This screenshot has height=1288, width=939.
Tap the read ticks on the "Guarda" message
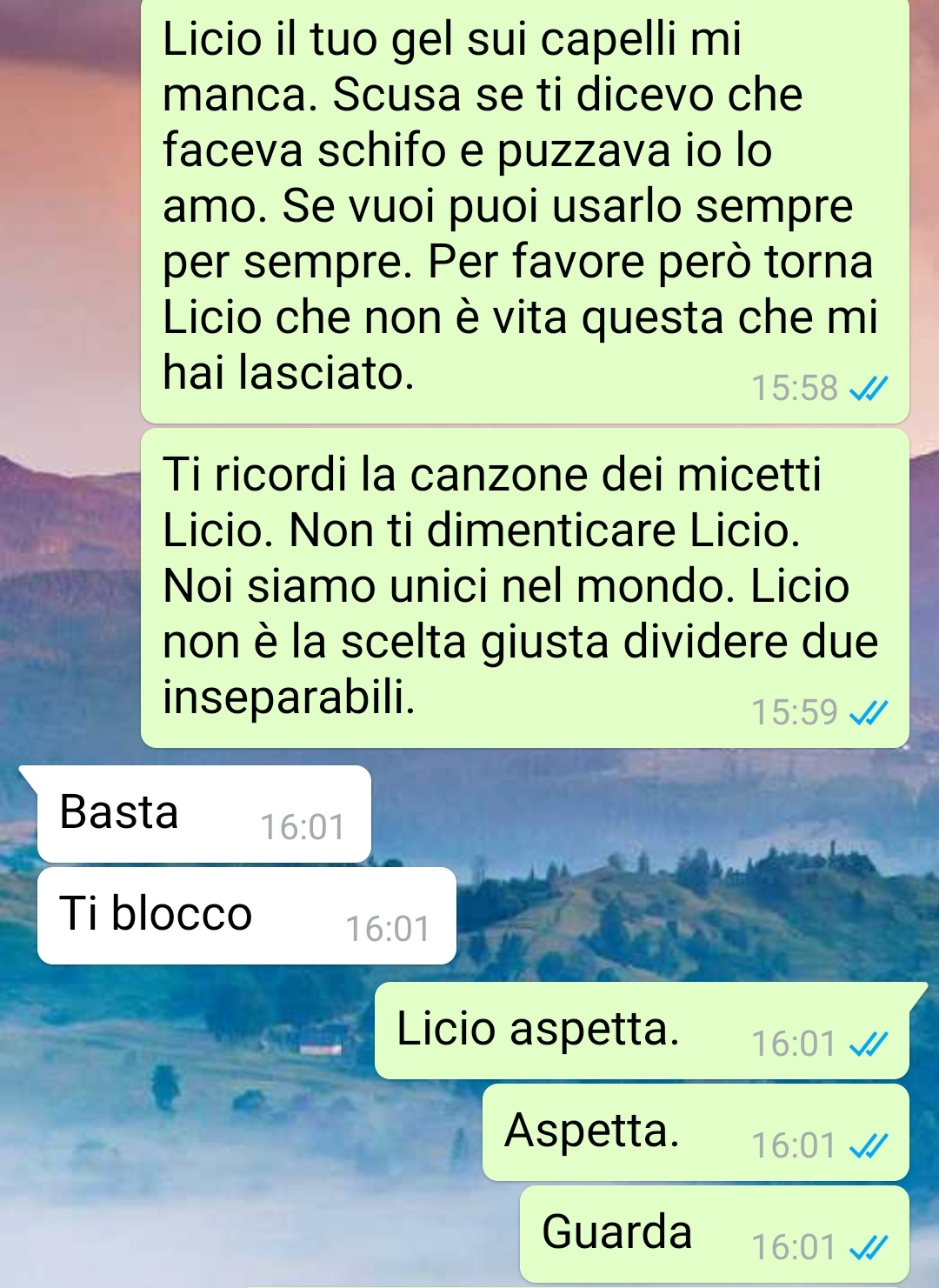[x=868, y=1248]
